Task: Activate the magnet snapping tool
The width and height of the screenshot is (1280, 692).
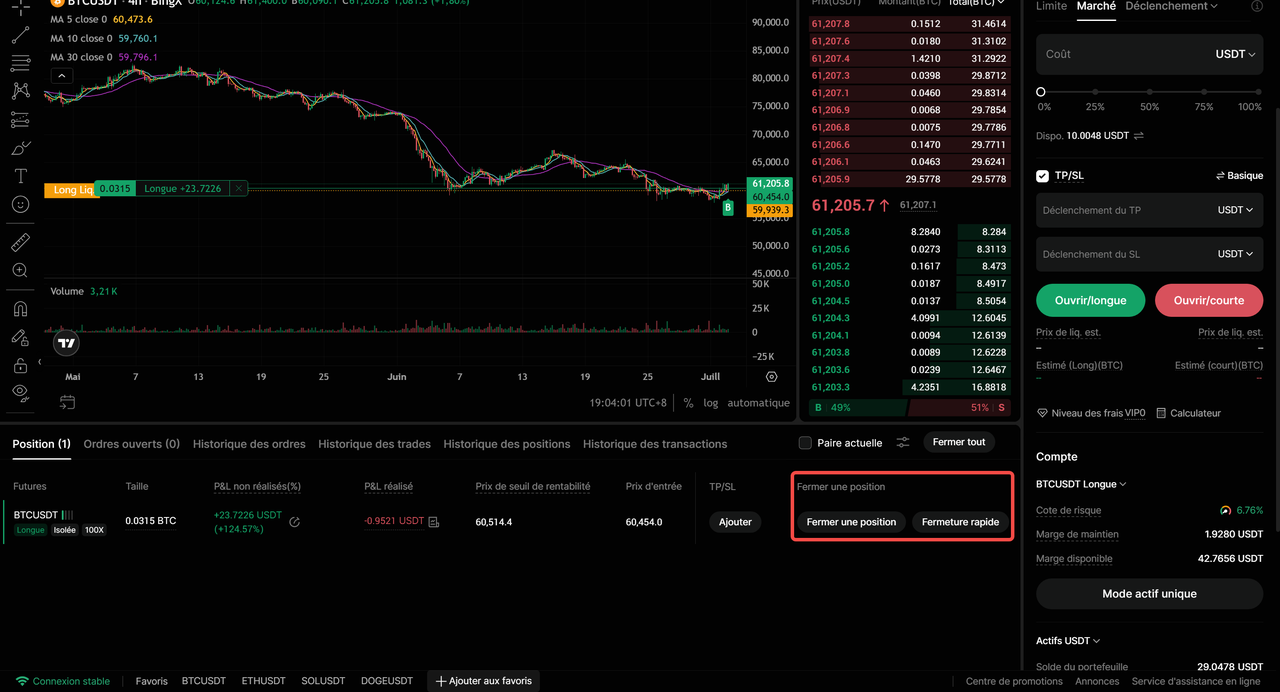Action: pyautogui.click(x=20, y=309)
